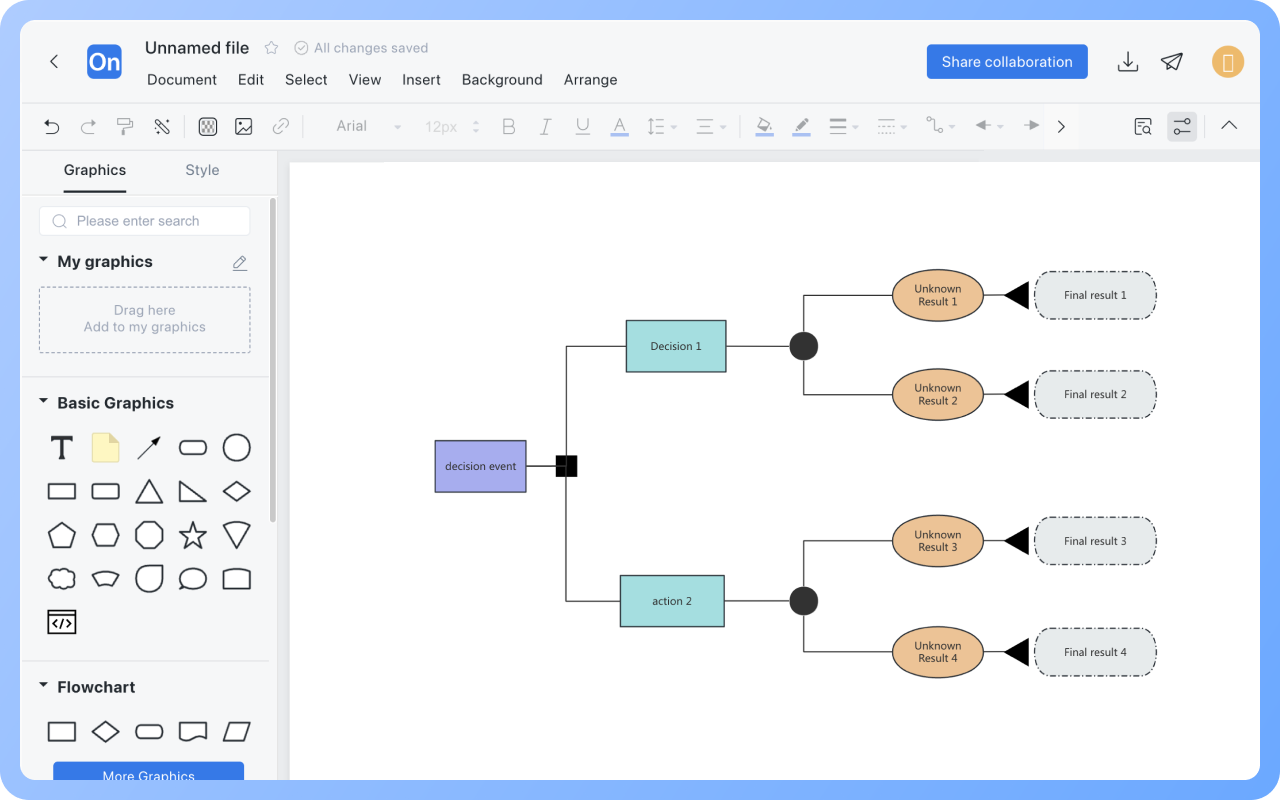
Task: Edit My graphics with pencil icon
Action: [x=240, y=263]
